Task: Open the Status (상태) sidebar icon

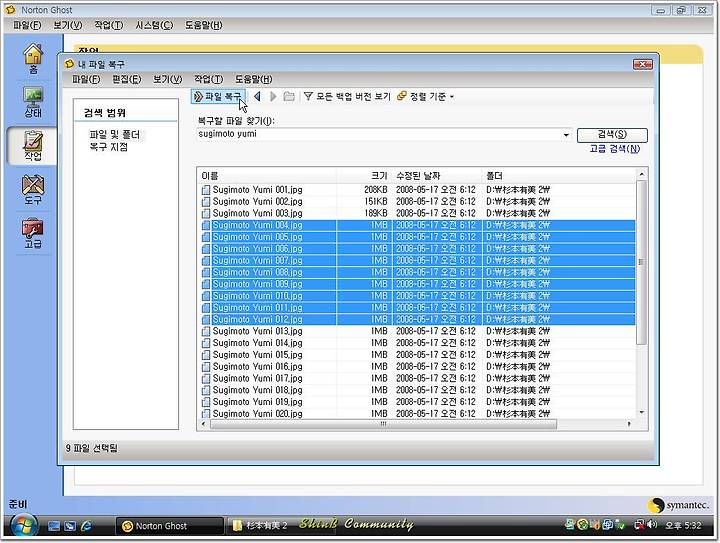Action: [x=33, y=102]
